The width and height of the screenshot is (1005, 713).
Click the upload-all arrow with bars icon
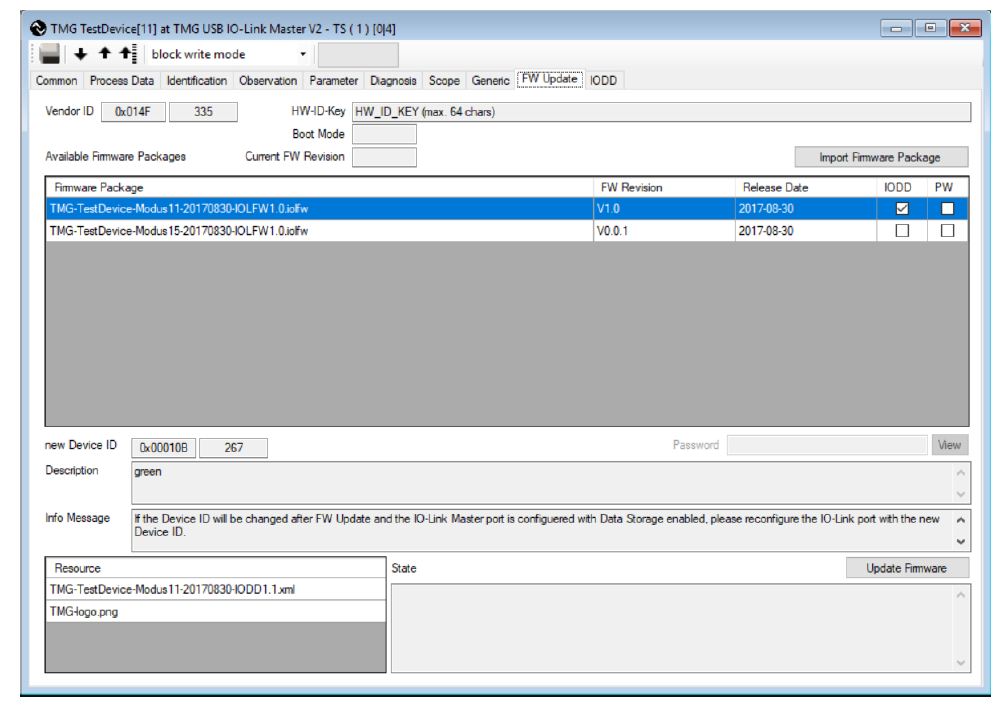pyautogui.click(x=126, y=54)
